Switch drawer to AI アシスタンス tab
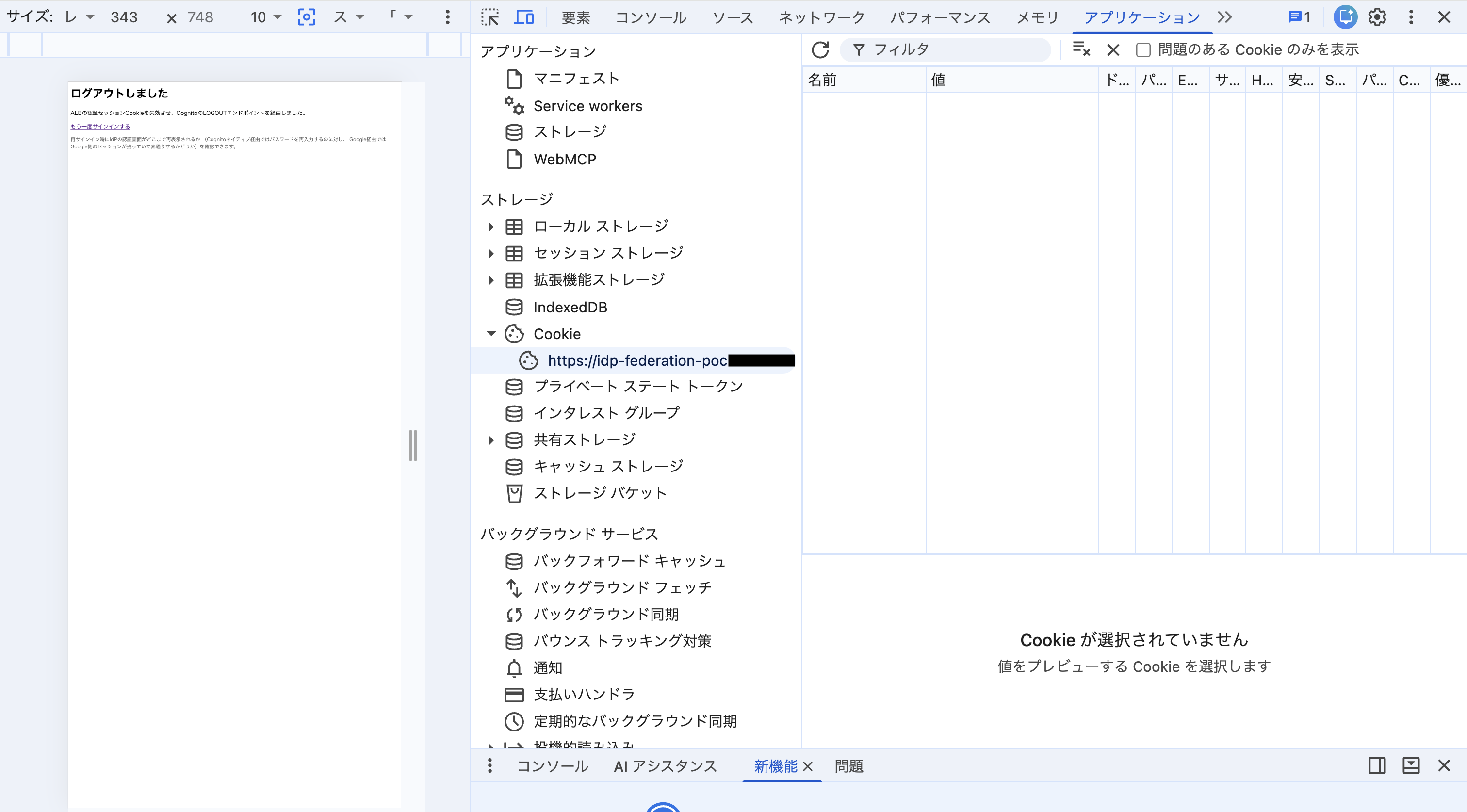The height and width of the screenshot is (812, 1467). 665,766
